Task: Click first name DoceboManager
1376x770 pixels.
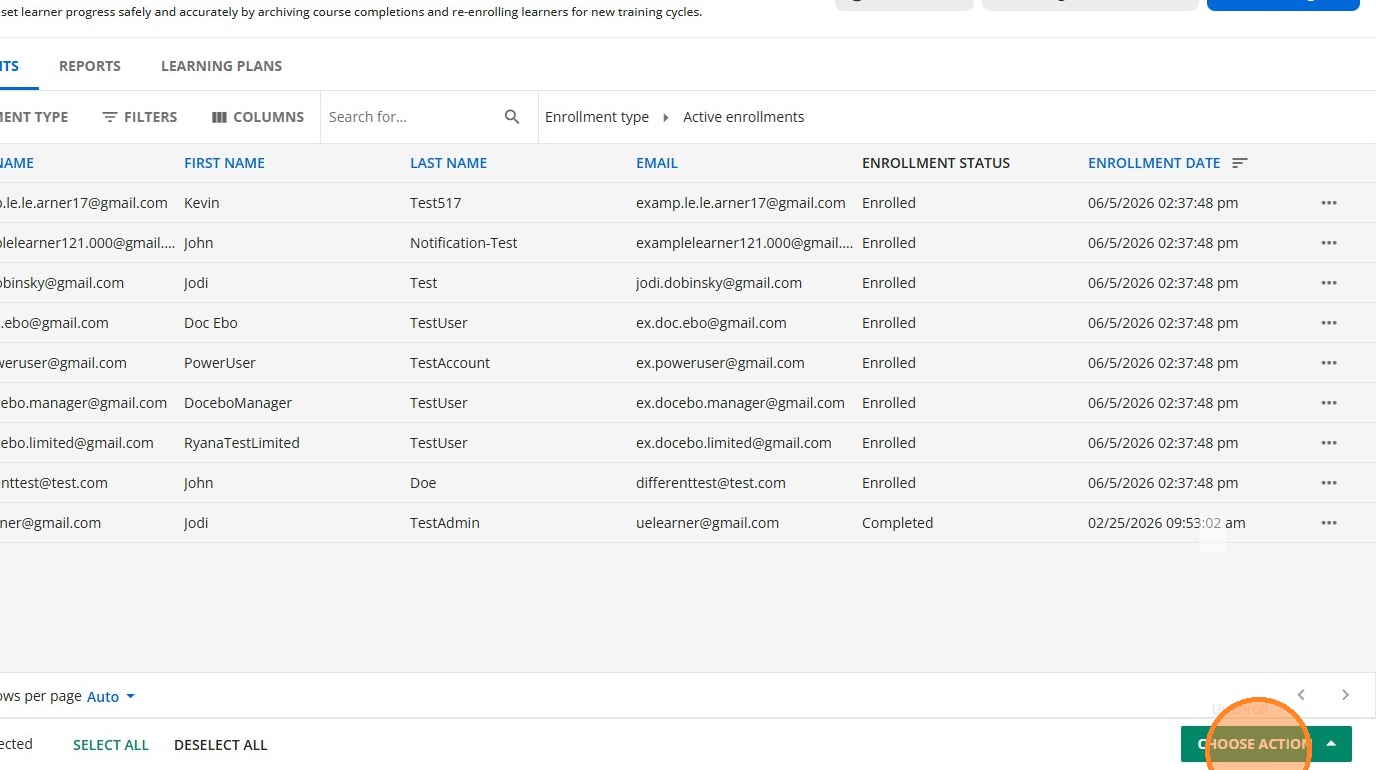Action: click(238, 403)
